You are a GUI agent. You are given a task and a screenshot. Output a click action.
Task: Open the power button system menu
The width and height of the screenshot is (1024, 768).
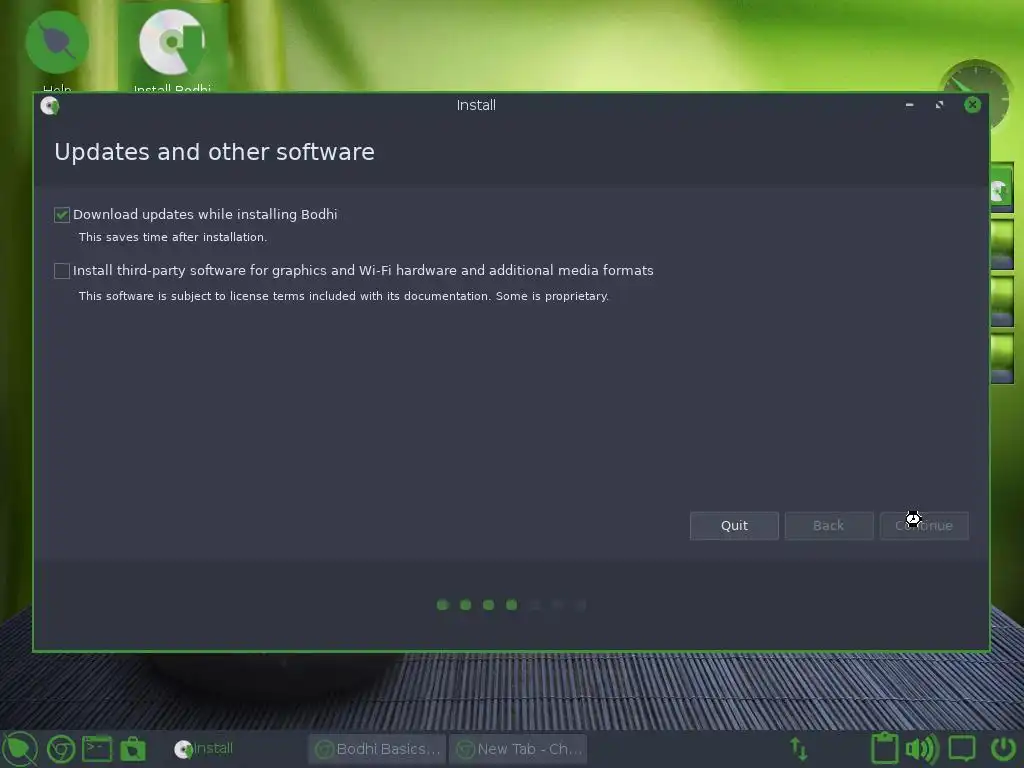(1003, 749)
